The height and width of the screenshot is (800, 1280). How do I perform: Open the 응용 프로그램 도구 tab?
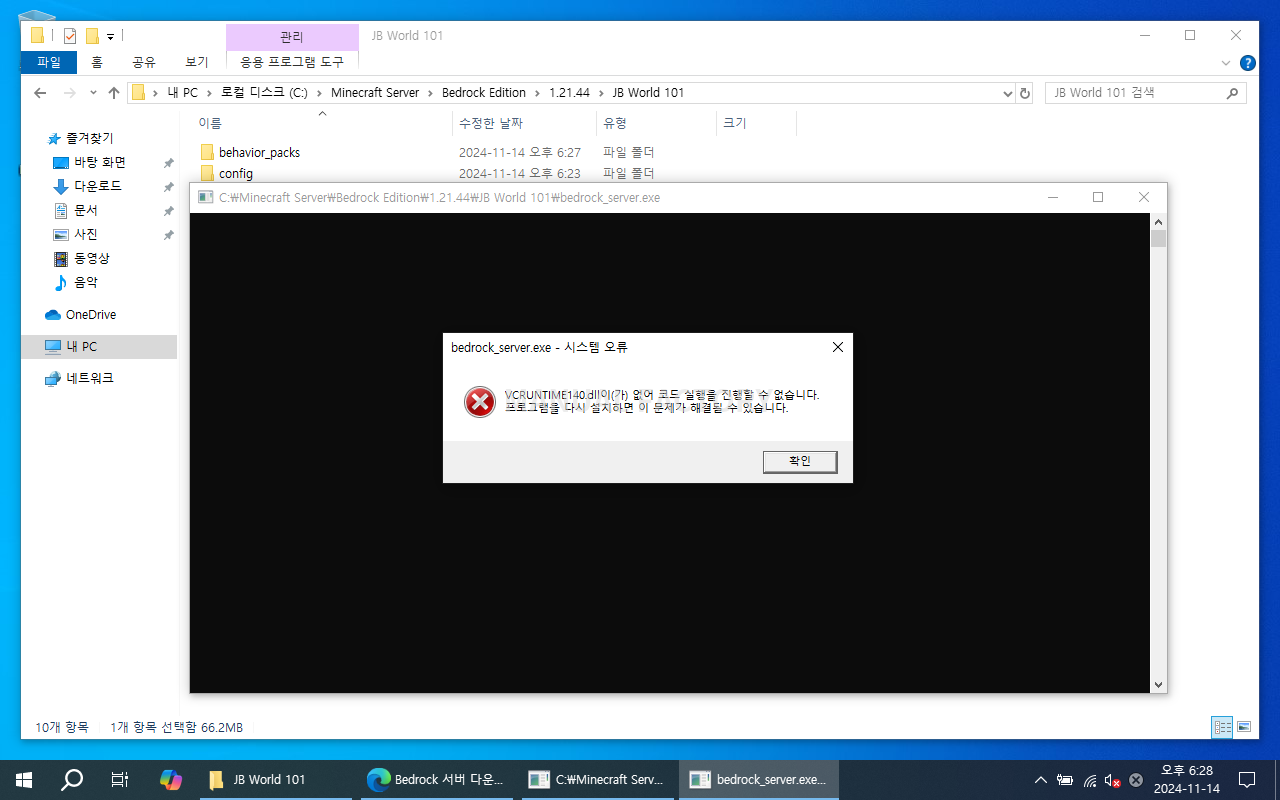point(292,62)
